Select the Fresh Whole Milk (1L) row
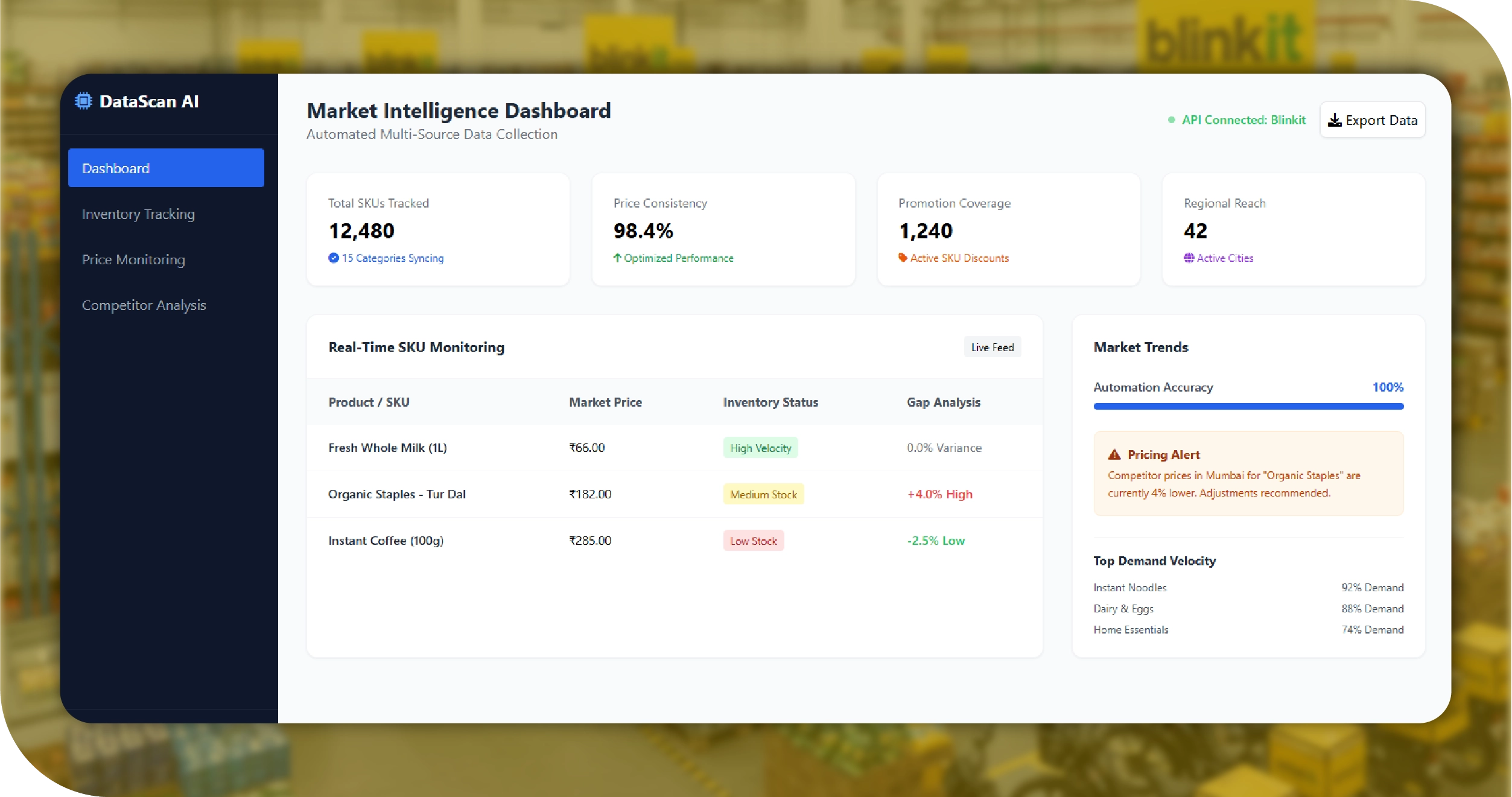Image resolution: width=1512 pixels, height=797 pixels. coord(387,448)
